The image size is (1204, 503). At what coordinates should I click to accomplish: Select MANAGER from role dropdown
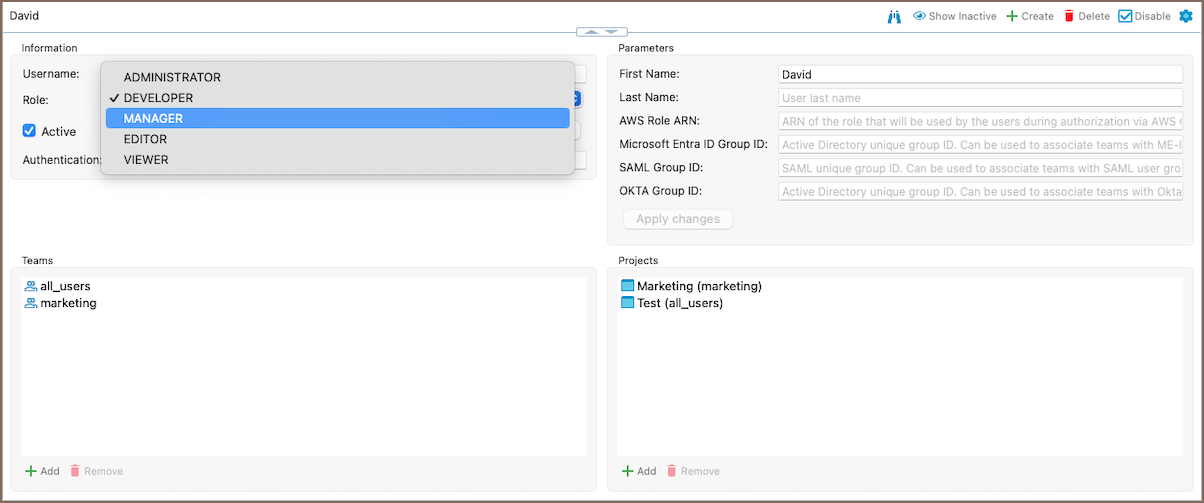point(153,118)
